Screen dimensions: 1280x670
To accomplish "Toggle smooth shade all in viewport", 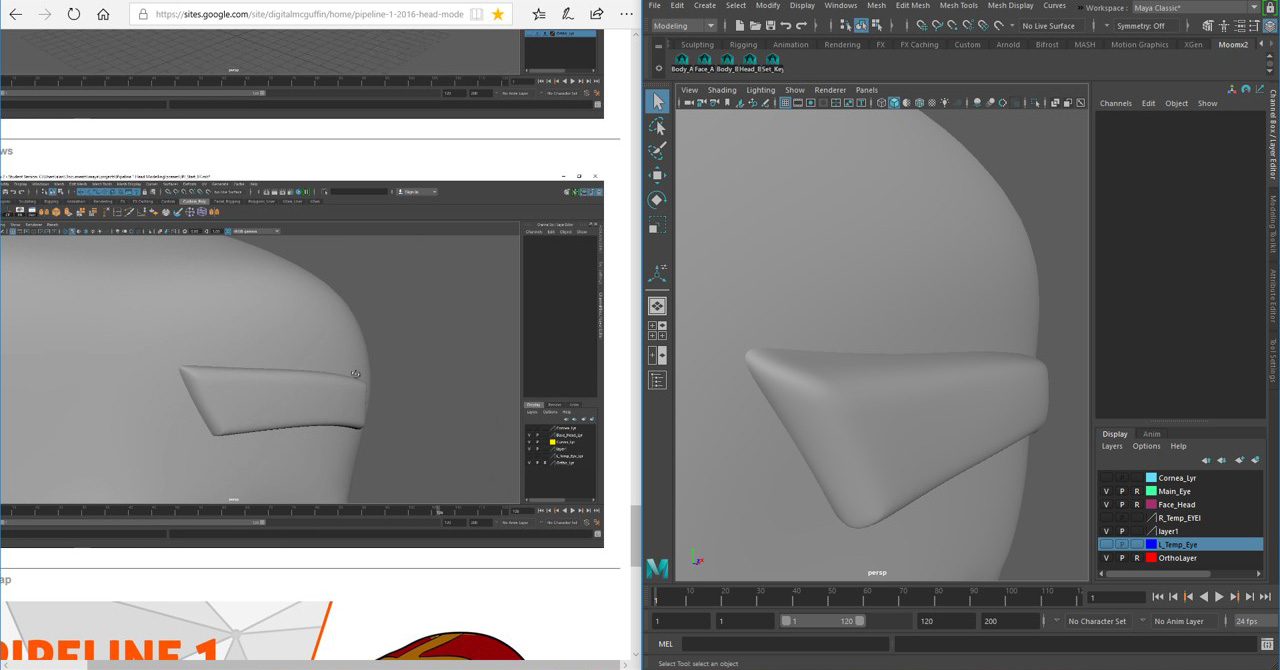I will (x=894, y=102).
